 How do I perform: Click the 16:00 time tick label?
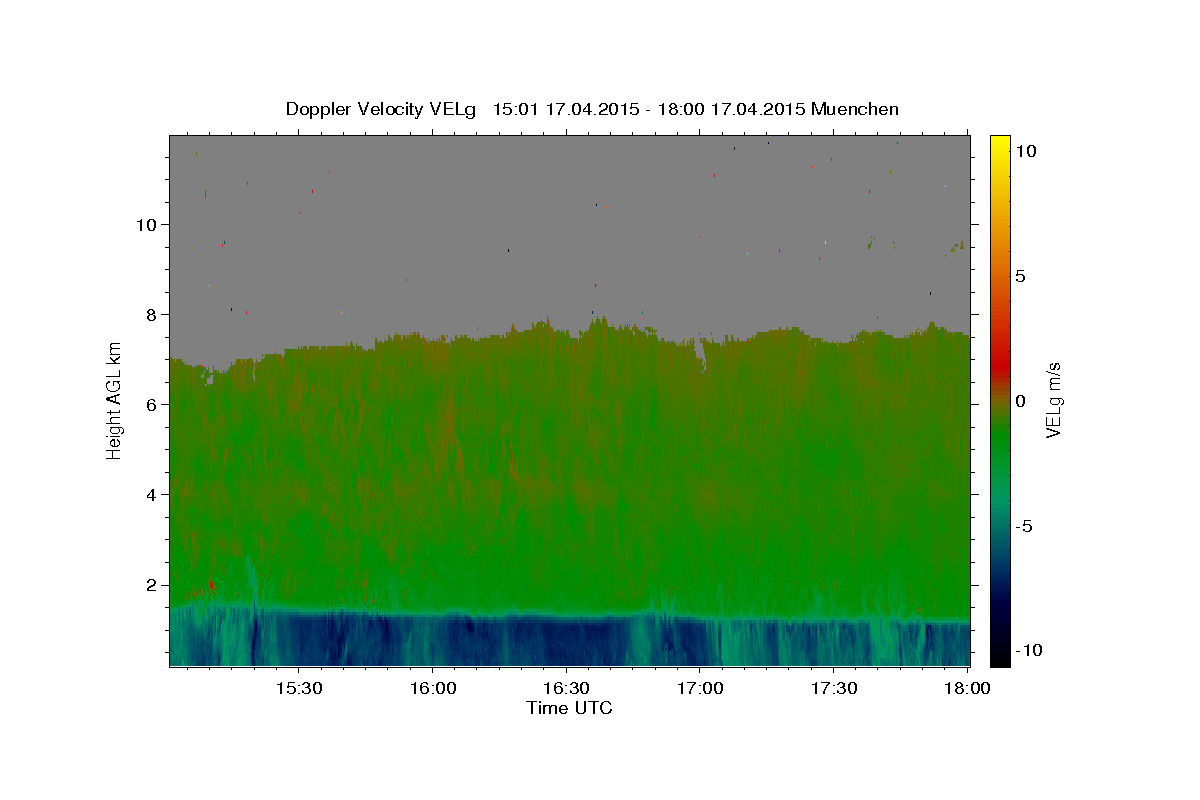[x=432, y=689]
